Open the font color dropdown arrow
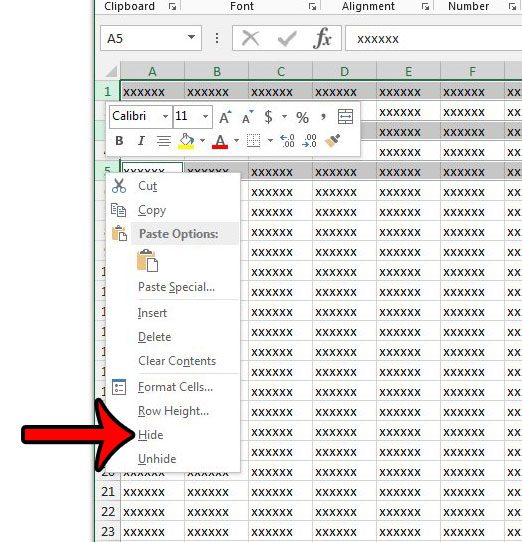Viewport: 522px width, 542px height. (x=236, y=141)
